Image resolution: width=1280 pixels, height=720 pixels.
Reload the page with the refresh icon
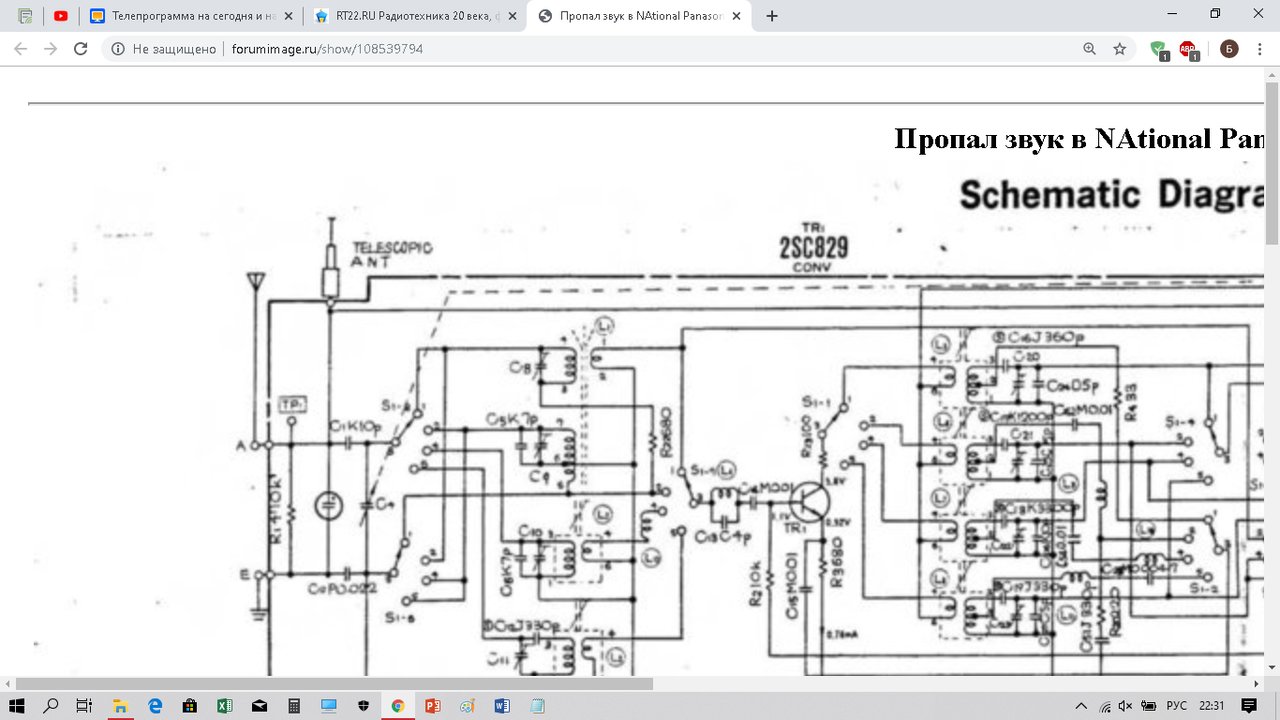pos(80,48)
